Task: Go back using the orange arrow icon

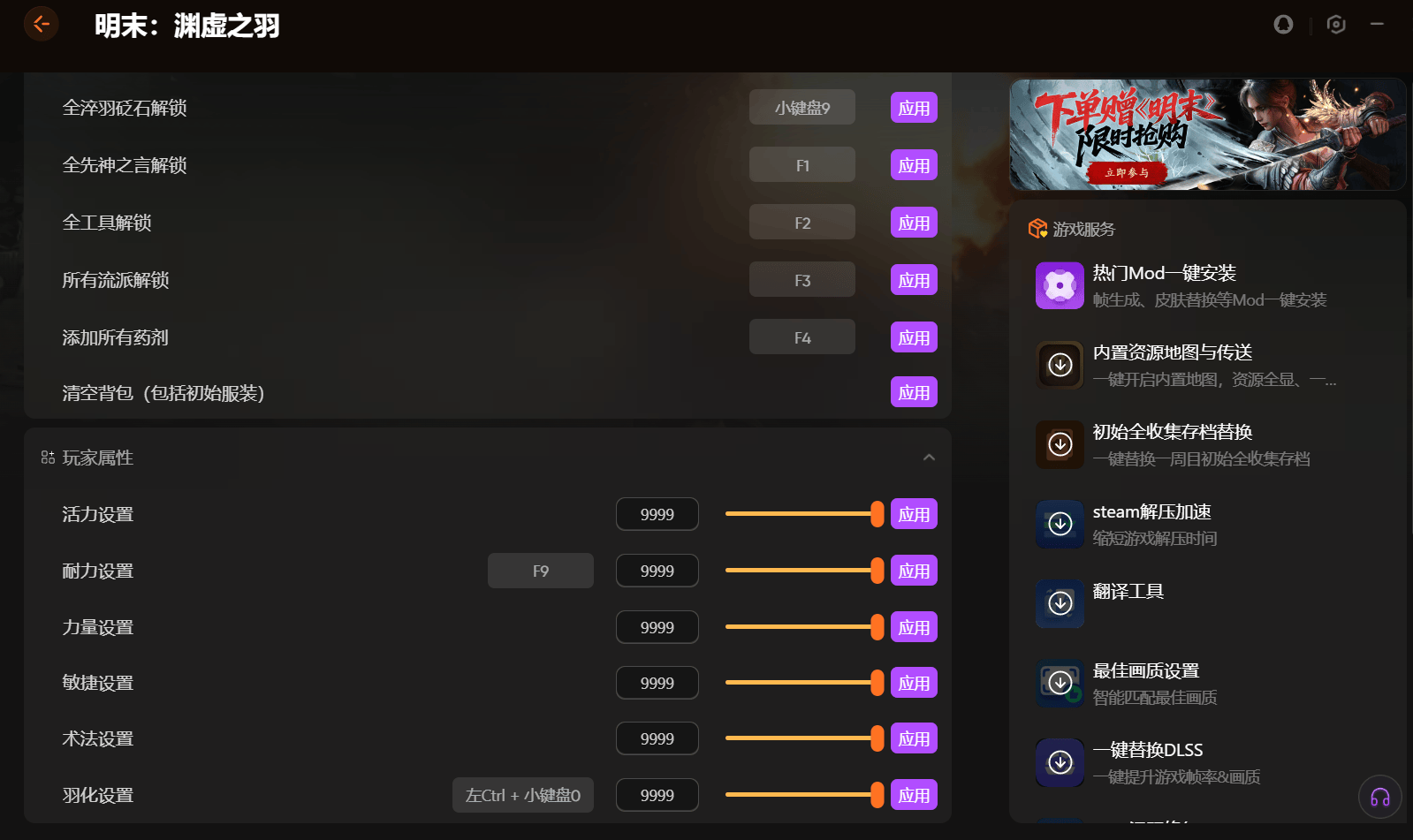Action: [x=41, y=24]
